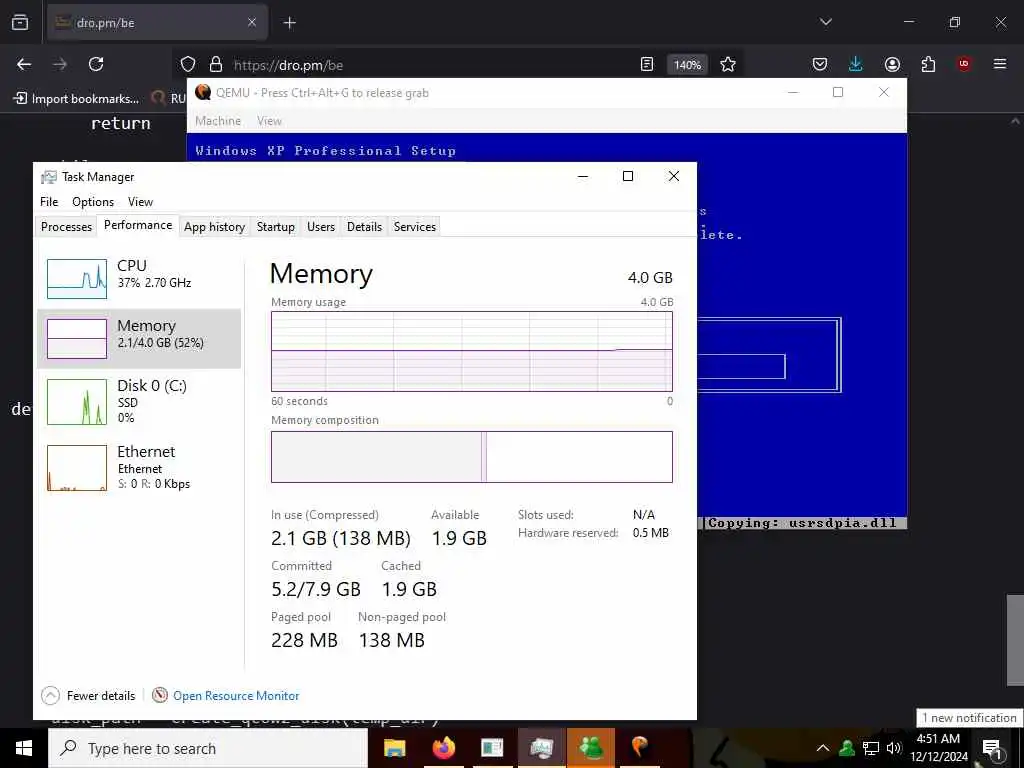Open Task Manager View menu
The image size is (1024, 768).
(140, 202)
